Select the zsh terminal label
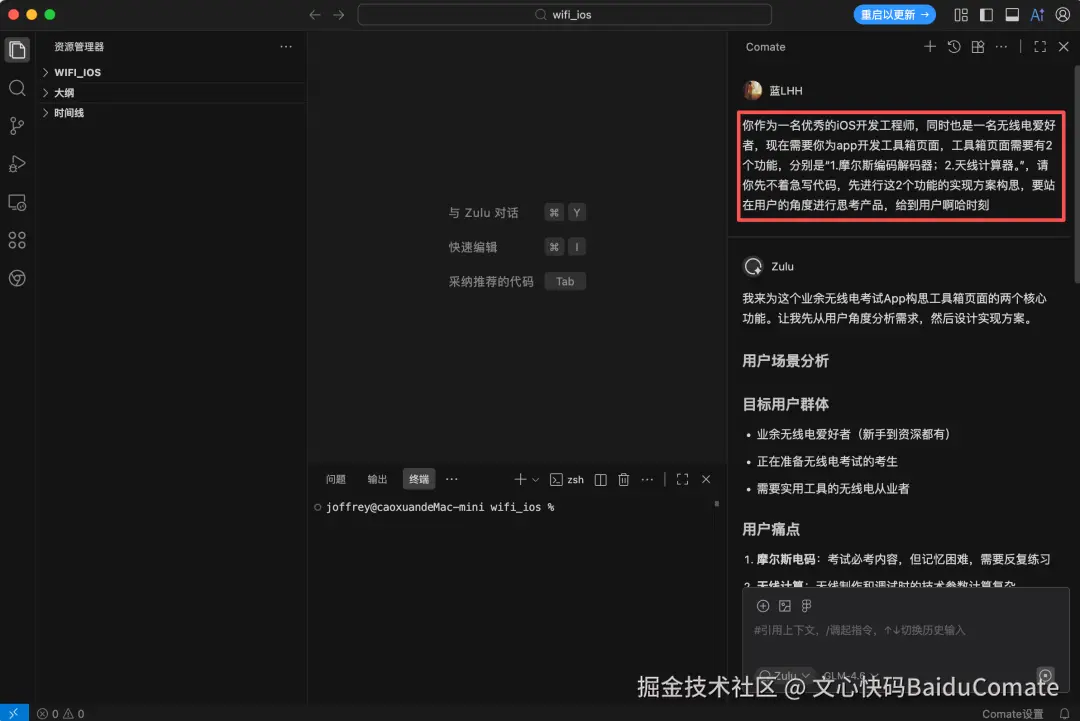 click(567, 480)
